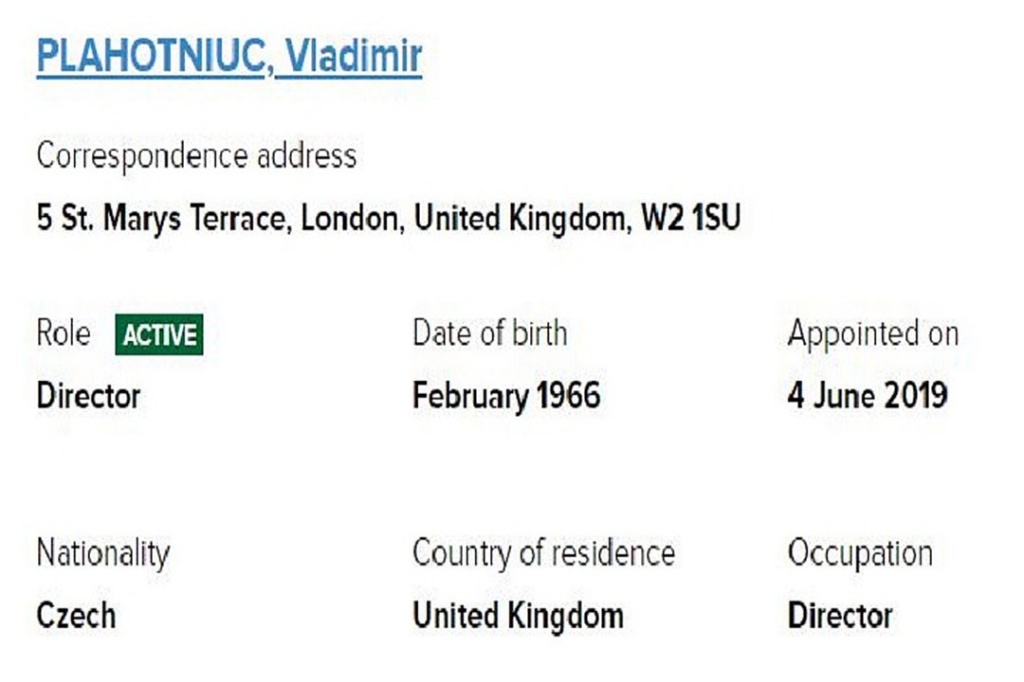Image resolution: width=1024 pixels, height=682 pixels.
Task: Click the Correspondence address label
Action: (x=196, y=156)
